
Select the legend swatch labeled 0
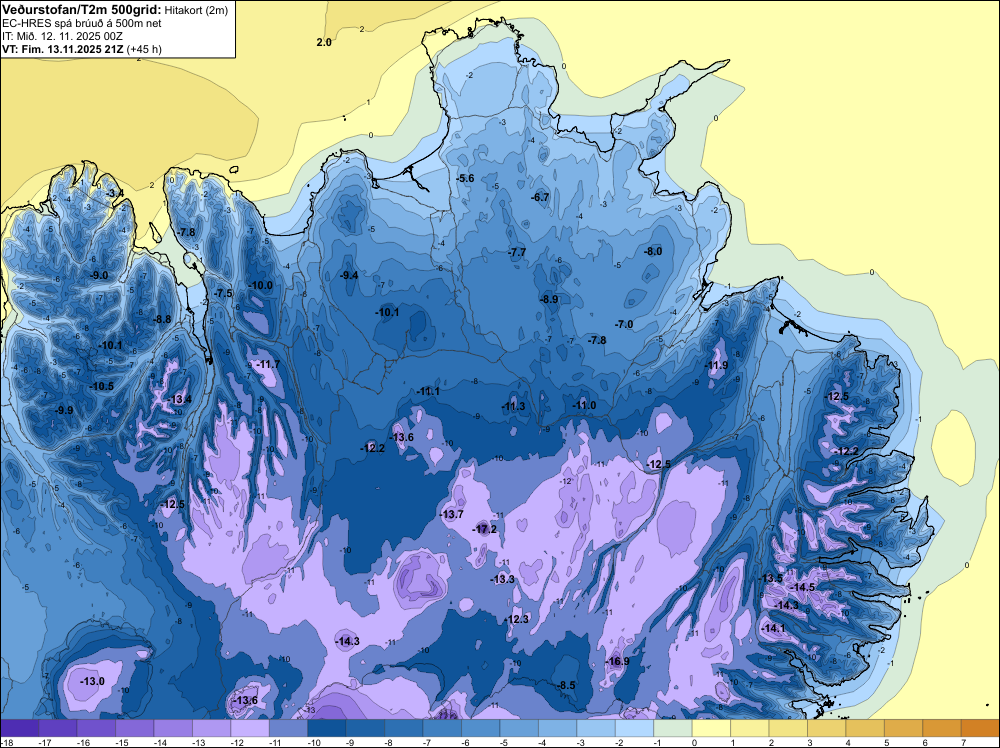tap(711, 728)
